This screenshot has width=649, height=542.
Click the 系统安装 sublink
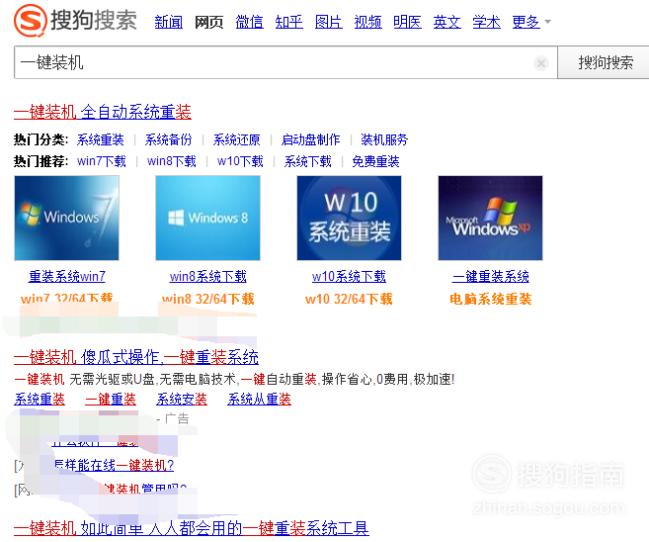(x=182, y=399)
